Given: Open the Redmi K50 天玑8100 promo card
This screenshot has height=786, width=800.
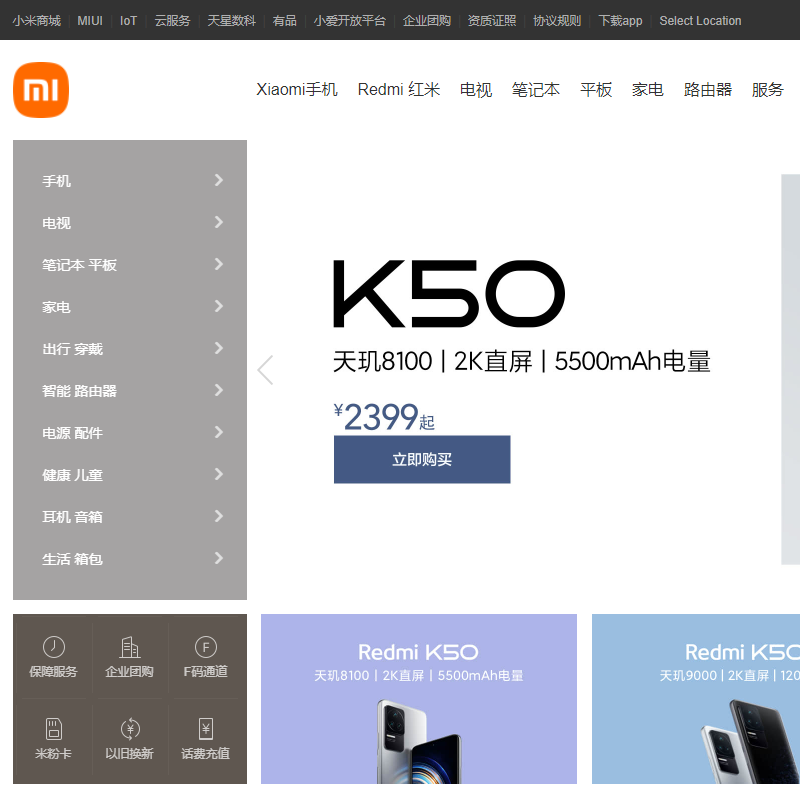Looking at the screenshot, I should (x=419, y=699).
